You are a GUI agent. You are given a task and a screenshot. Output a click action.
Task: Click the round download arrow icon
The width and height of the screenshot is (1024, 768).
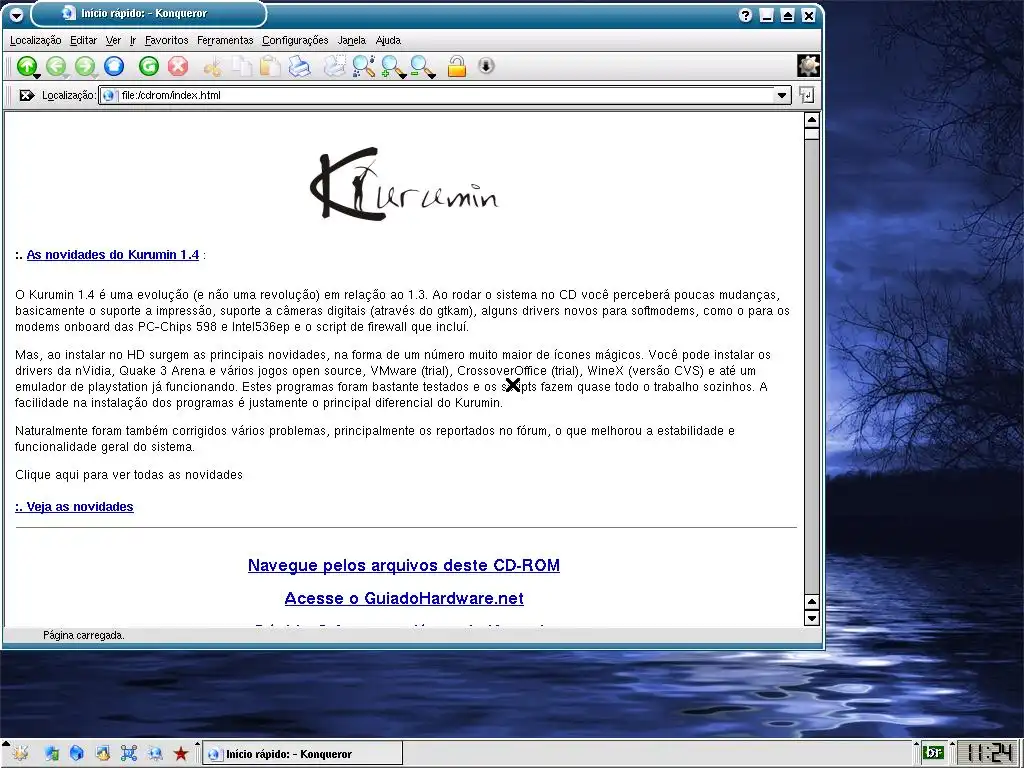click(x=486, y=65)
